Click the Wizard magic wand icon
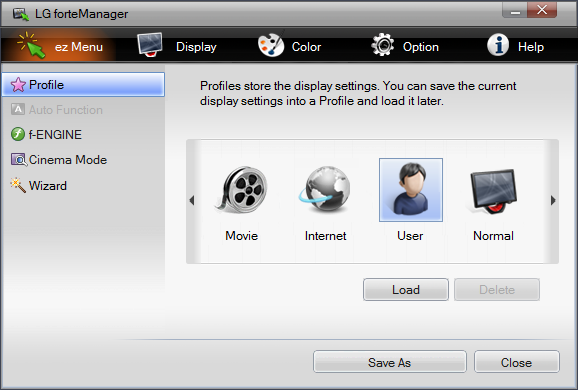 [18, 185]
